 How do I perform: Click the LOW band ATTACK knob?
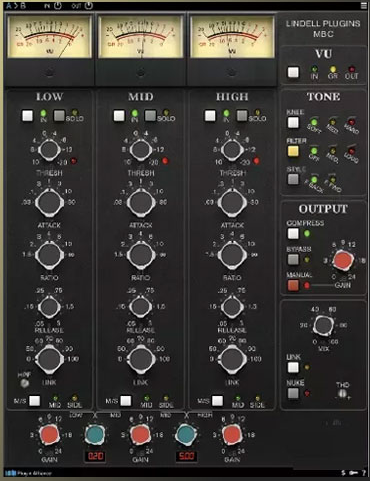pos(49,202)
